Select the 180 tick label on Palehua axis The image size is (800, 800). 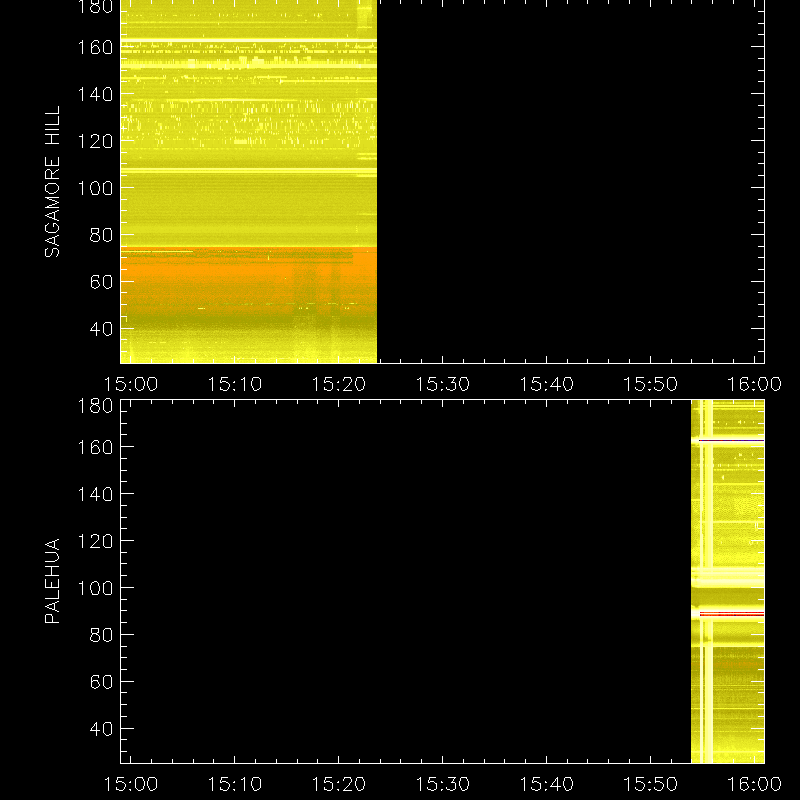coord(95,406)
